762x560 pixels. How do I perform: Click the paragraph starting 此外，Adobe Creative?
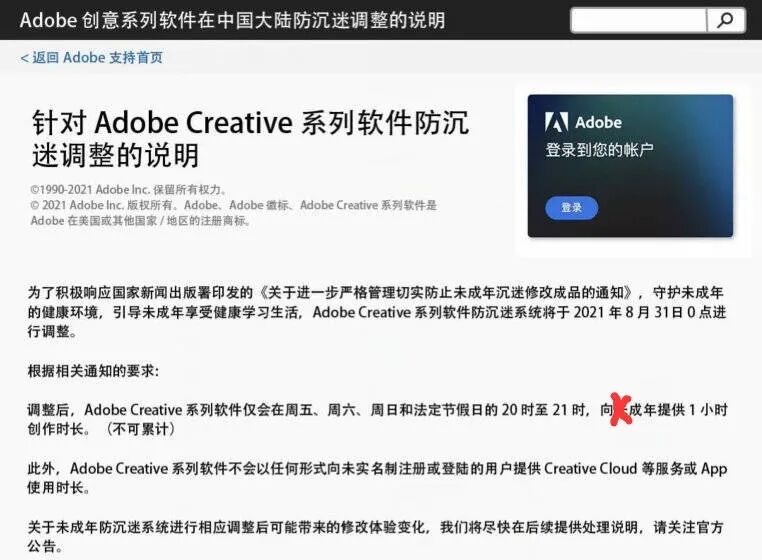click(x=377, y=478)
